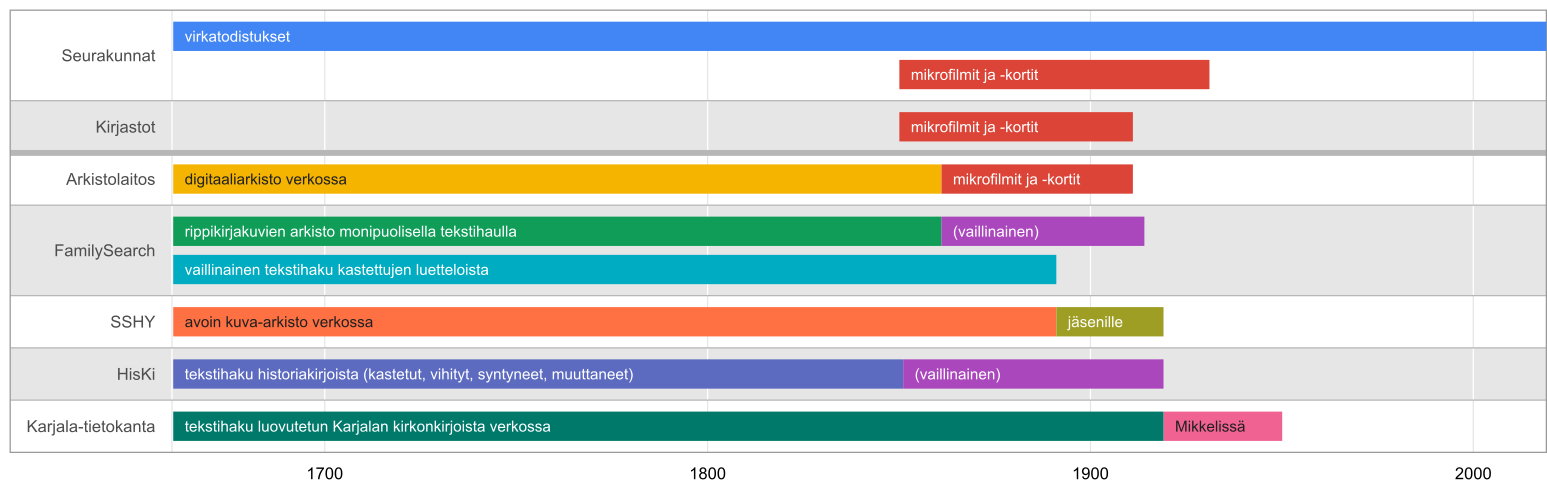Select the FamilySearch row label

point(104,251)
